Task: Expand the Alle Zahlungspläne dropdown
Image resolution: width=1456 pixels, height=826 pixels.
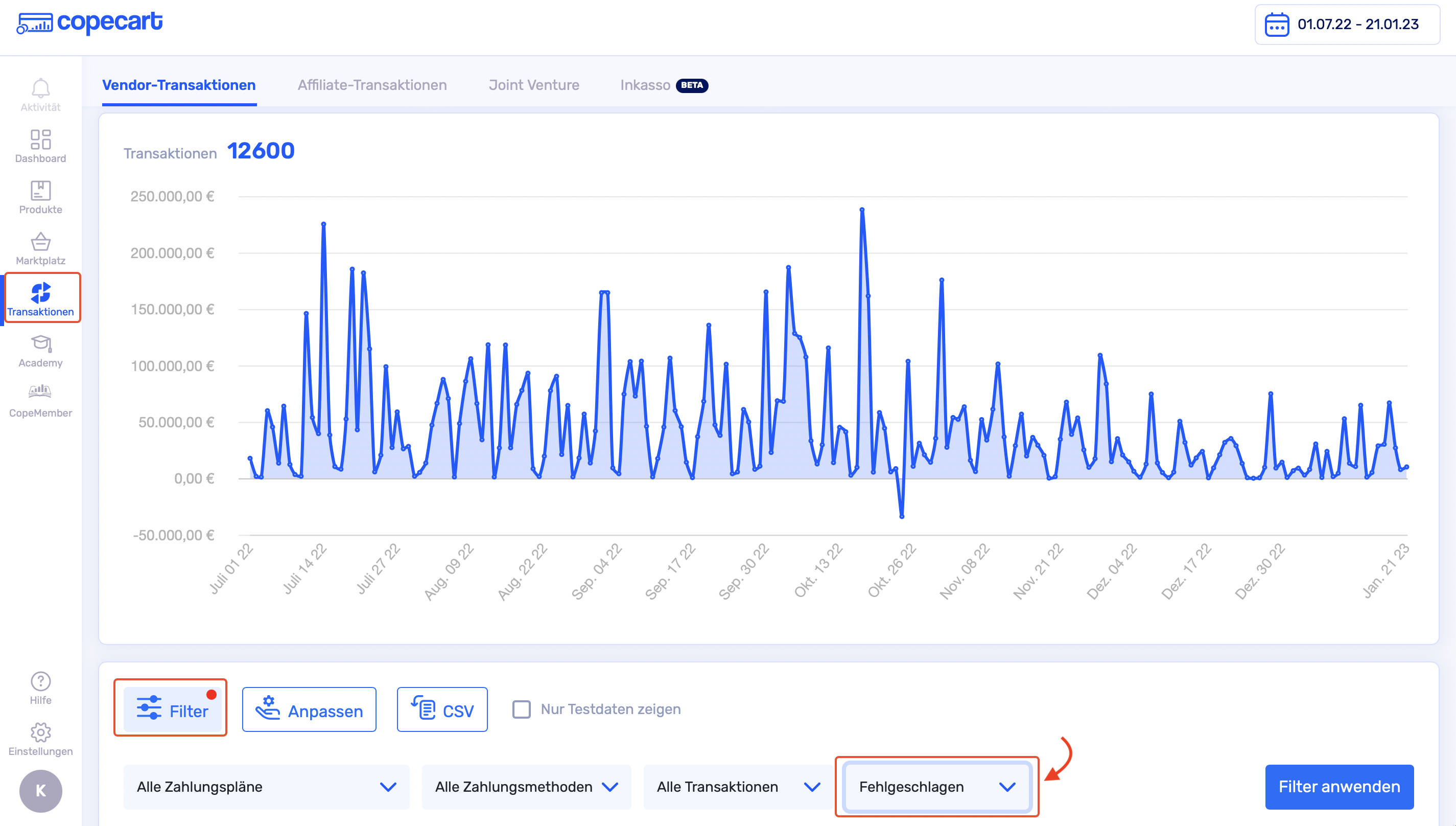Action: tap(266, 787)
